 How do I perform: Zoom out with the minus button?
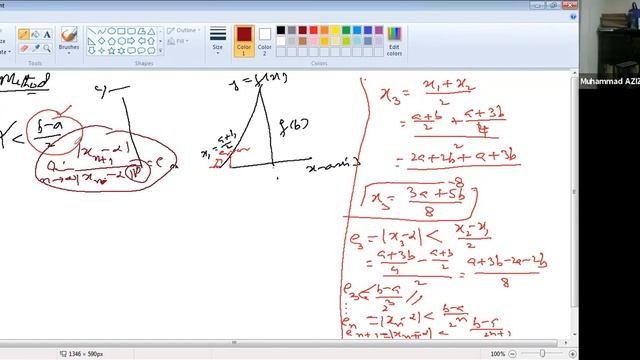coord(513,354)
